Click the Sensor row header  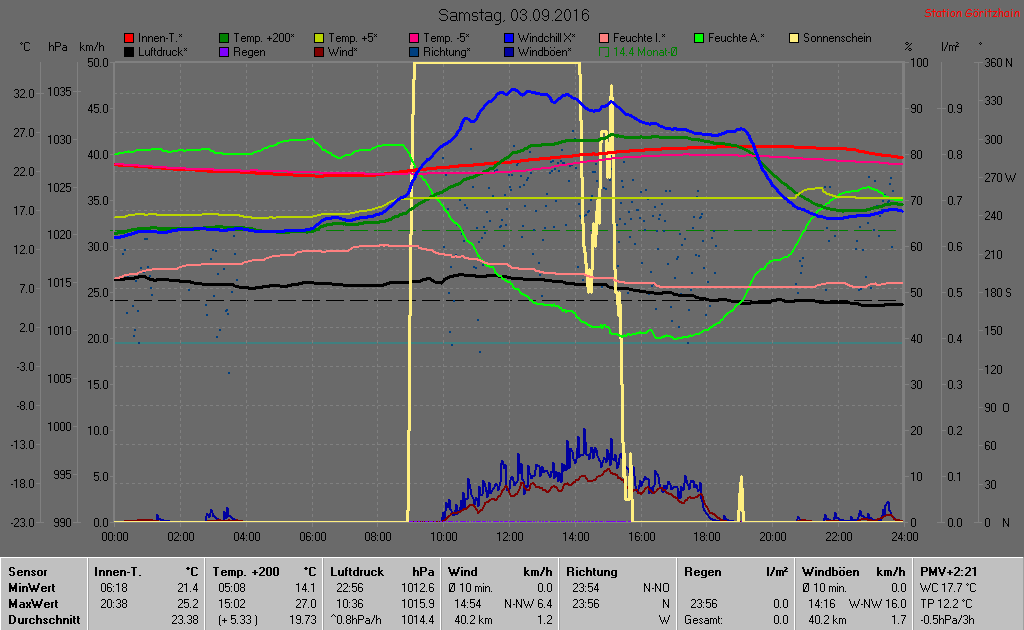pos(27,572)
